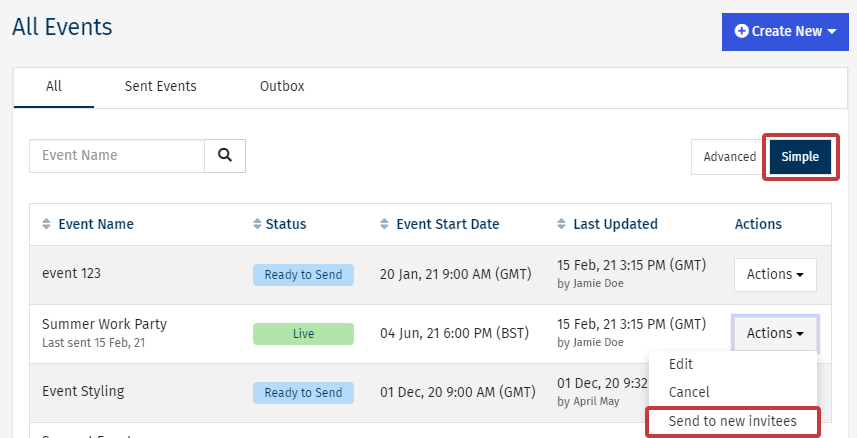
Task: Switch to the Sent Events tab
Action: point(160,87)
